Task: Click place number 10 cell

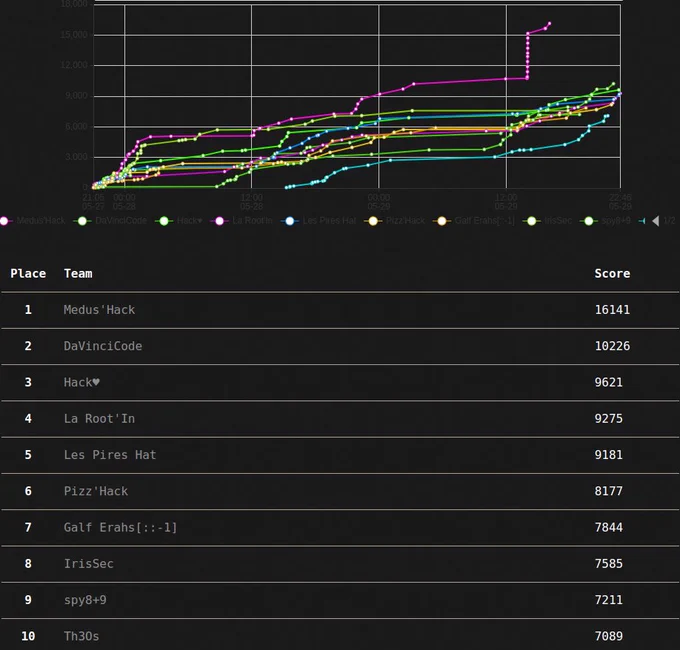Action: (28, 636)
